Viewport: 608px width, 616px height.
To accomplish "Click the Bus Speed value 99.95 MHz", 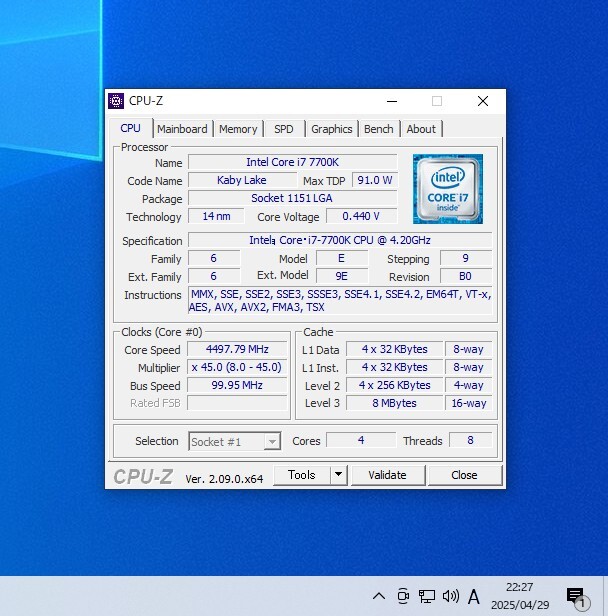I will 237,385.
